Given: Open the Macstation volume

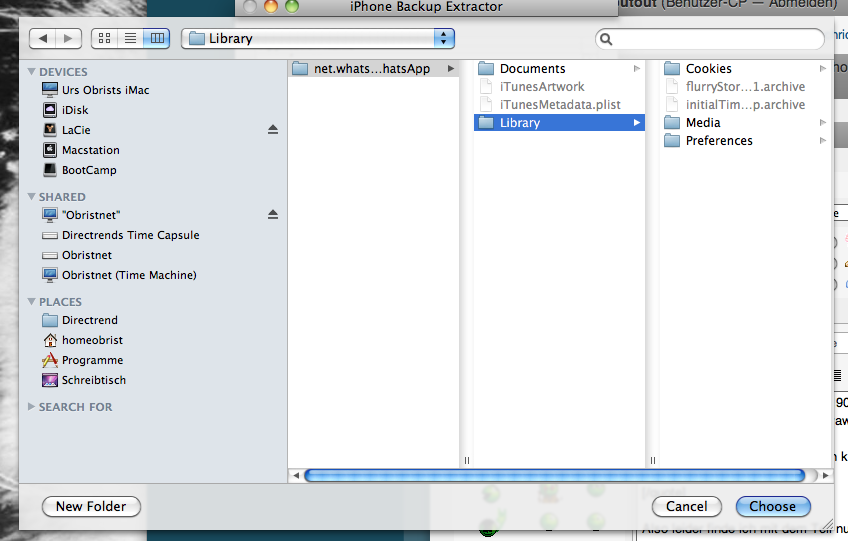Looking at the screenshot, I should click(90, 150).
